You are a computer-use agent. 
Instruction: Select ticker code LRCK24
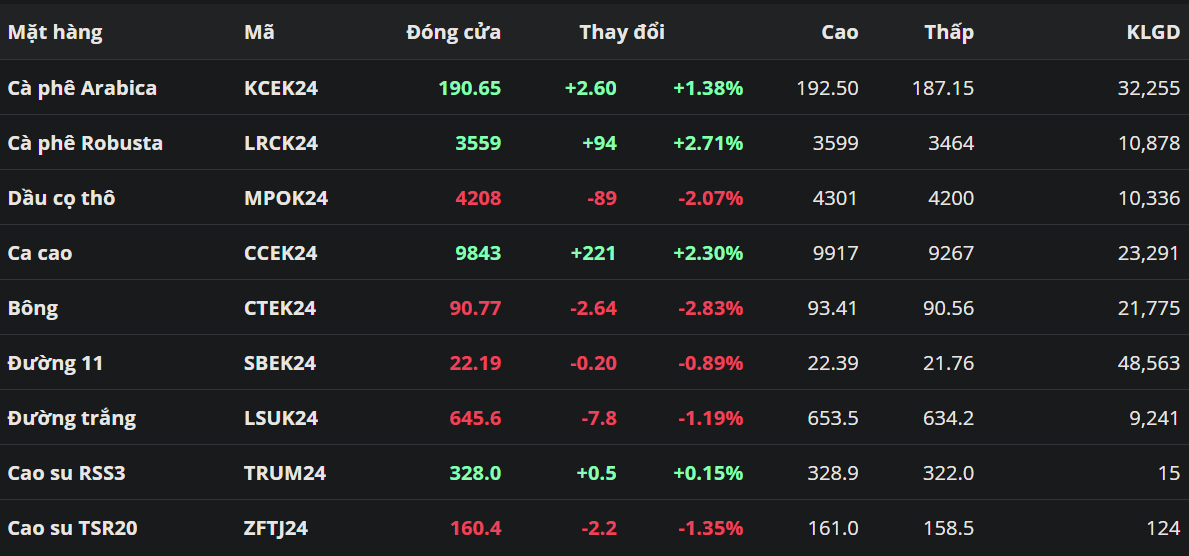pos(281,143)
